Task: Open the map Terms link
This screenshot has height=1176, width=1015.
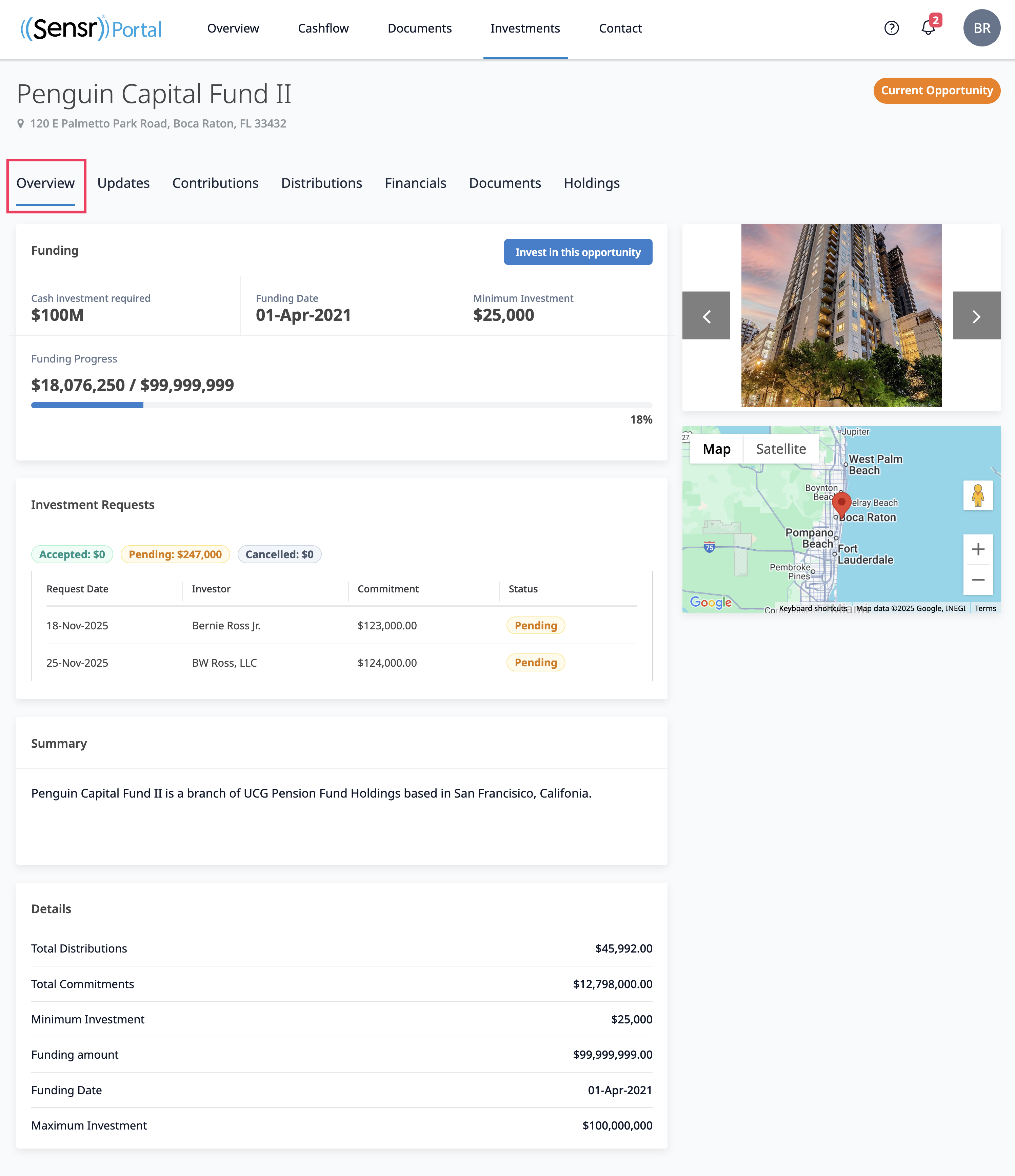Action: coord(985,608)
